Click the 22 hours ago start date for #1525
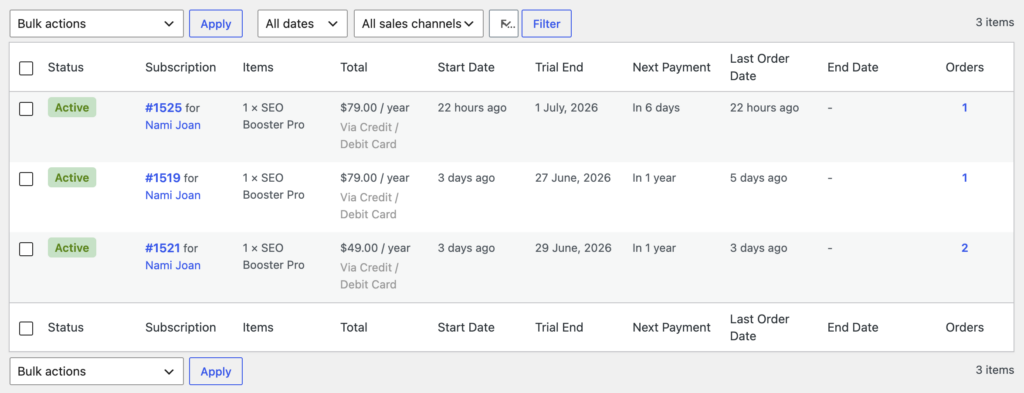 coord(472,108)
